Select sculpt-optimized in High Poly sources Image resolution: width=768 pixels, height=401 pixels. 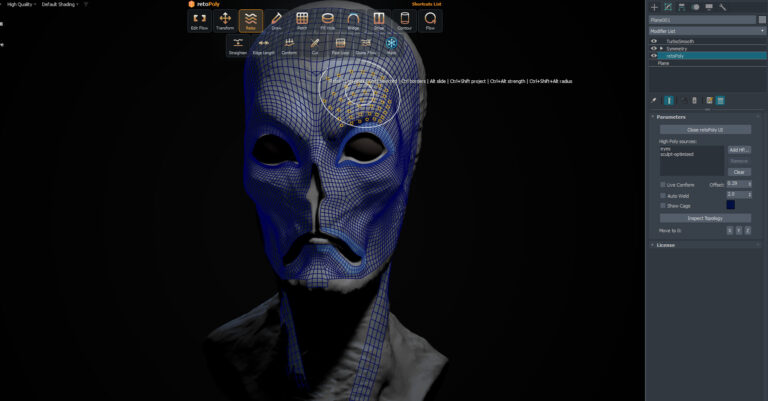tap(677, 154)
